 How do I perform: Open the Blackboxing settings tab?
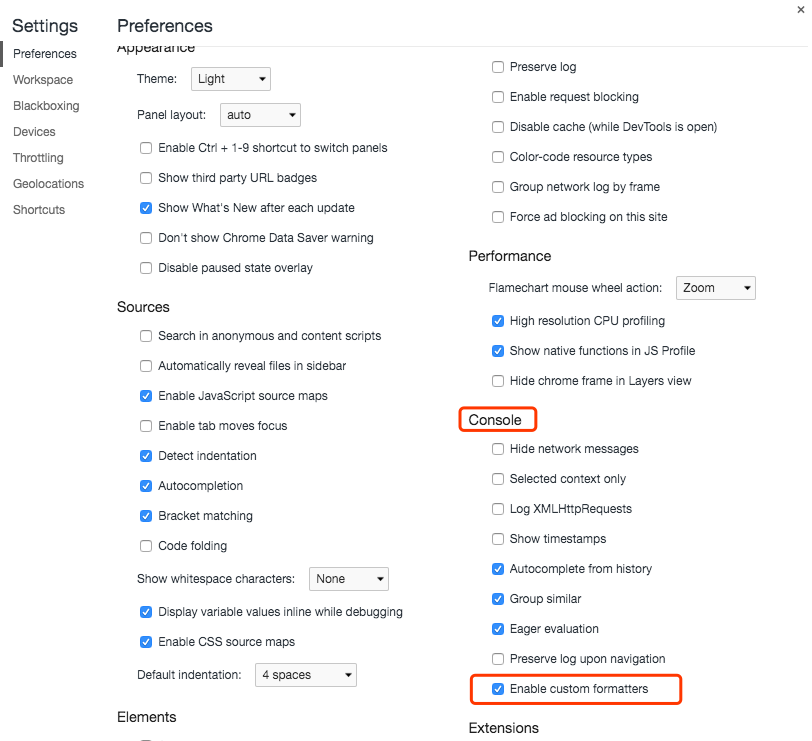(46, 106)
